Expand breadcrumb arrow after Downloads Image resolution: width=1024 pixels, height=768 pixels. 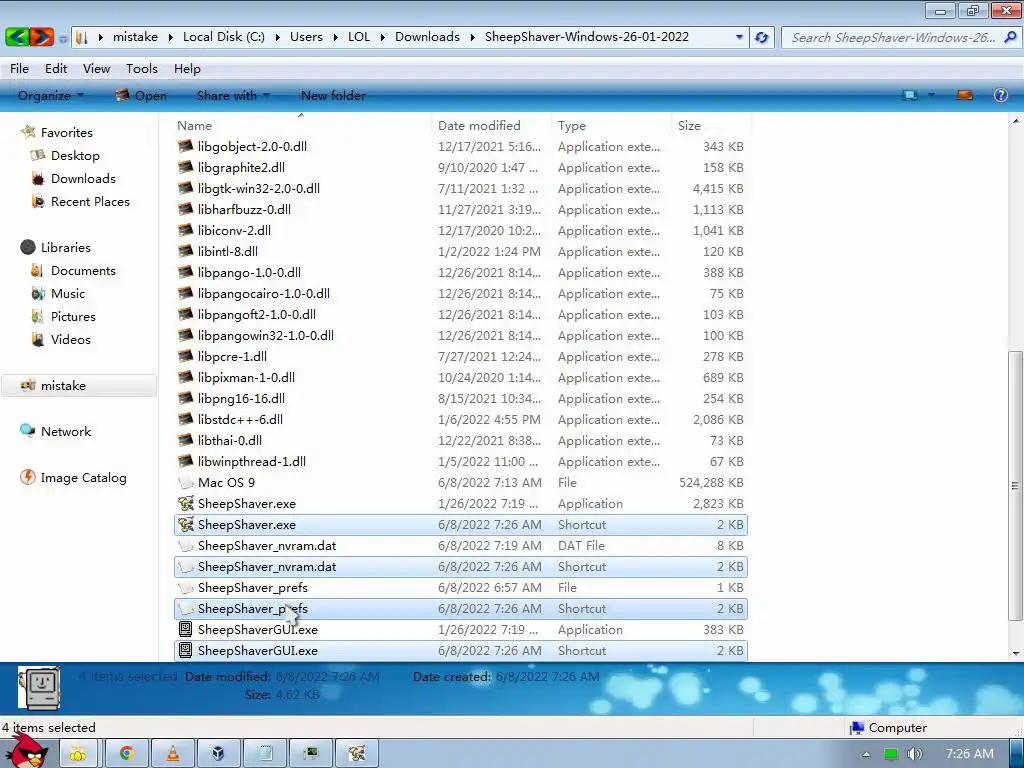coord(472,37)
